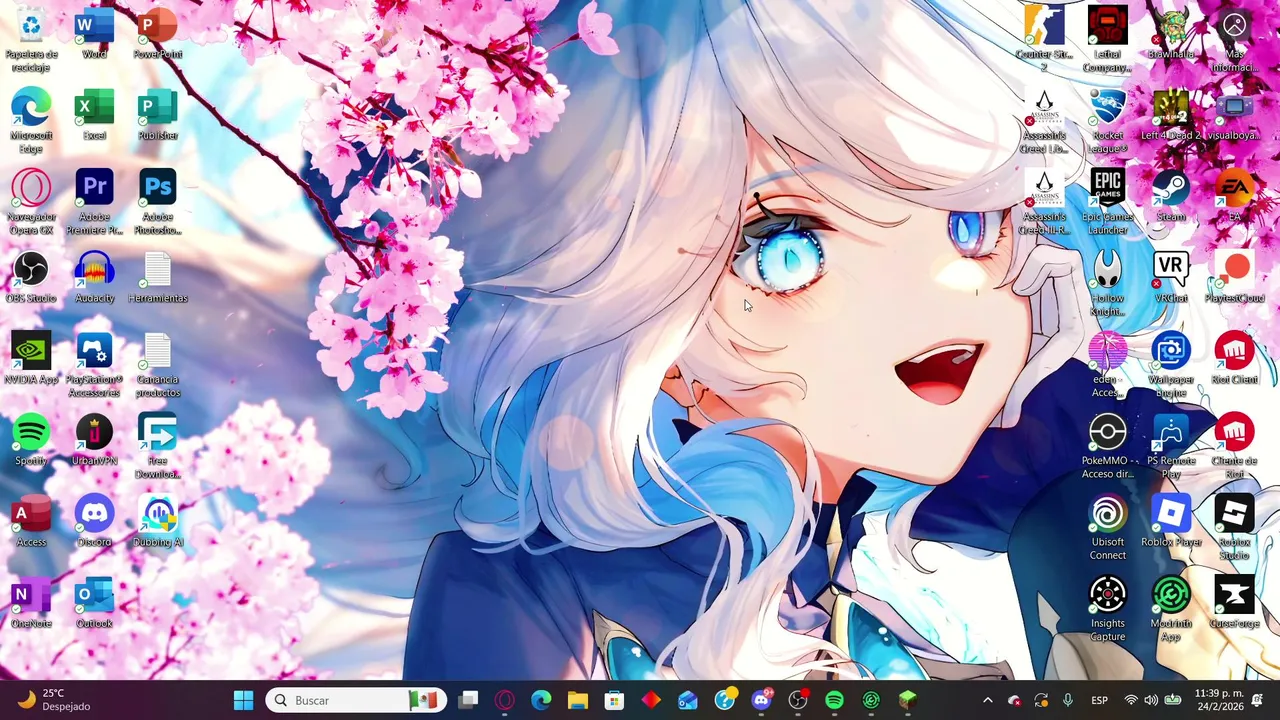1280x720 pixels.
Task: Open the clock showing 11:39 p. m.
Action: pyautogui.click(x=1218, y=700)
